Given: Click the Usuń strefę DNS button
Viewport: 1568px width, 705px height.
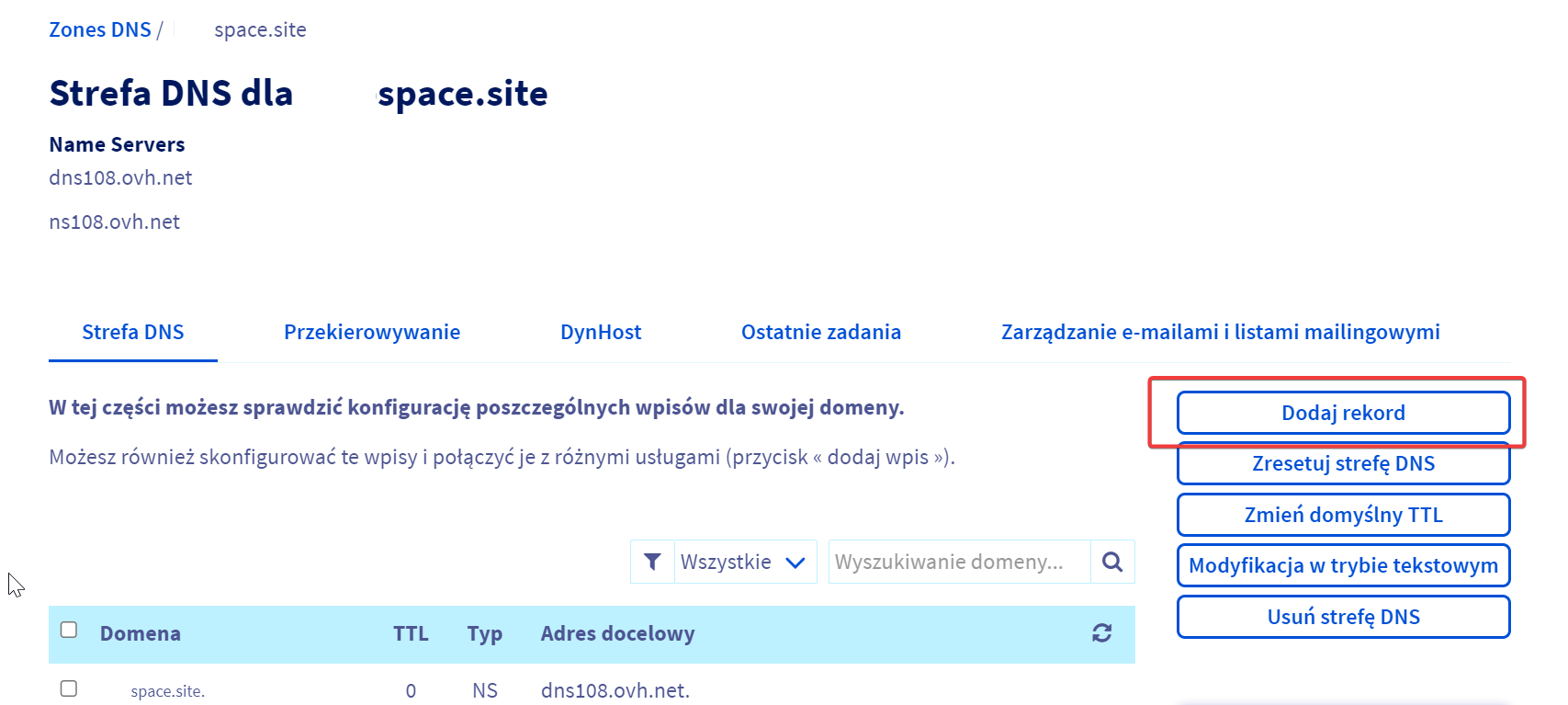Looking at the screenshot, I should coord(1343,617).
